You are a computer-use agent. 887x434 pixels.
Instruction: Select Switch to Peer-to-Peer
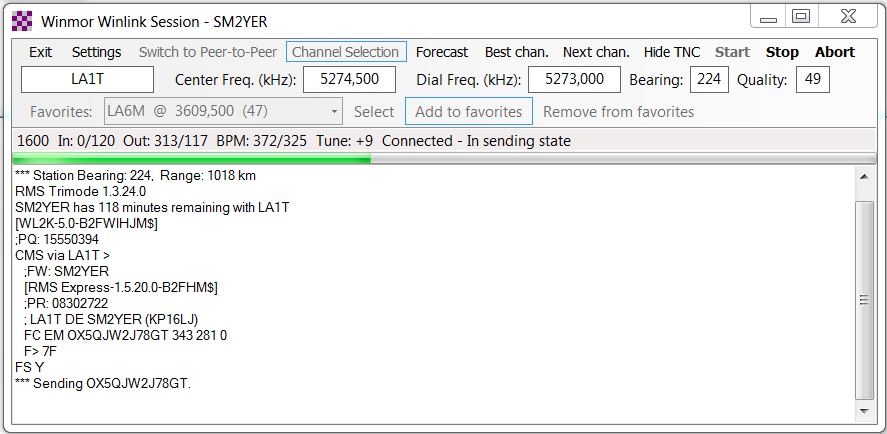(208, 52)
